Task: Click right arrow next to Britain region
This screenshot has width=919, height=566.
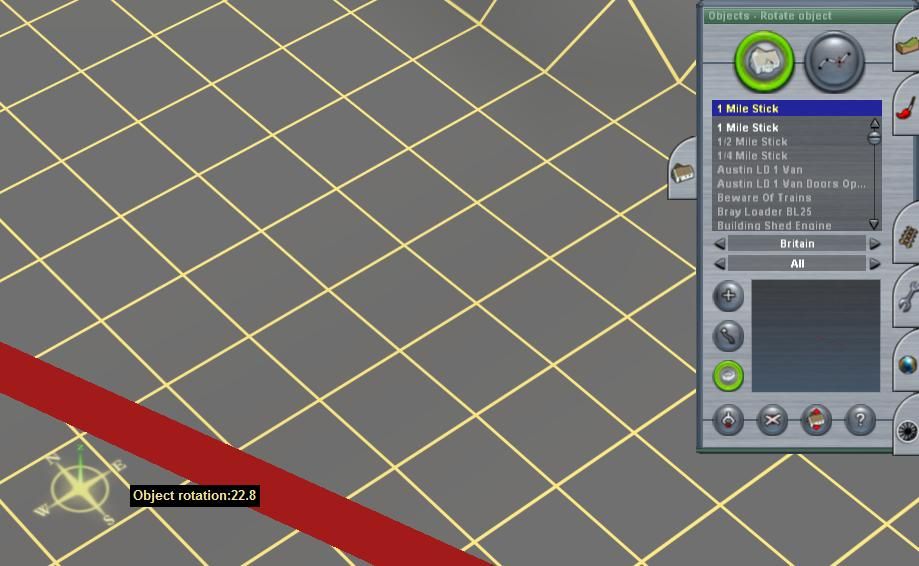Action: click(874, 244)
